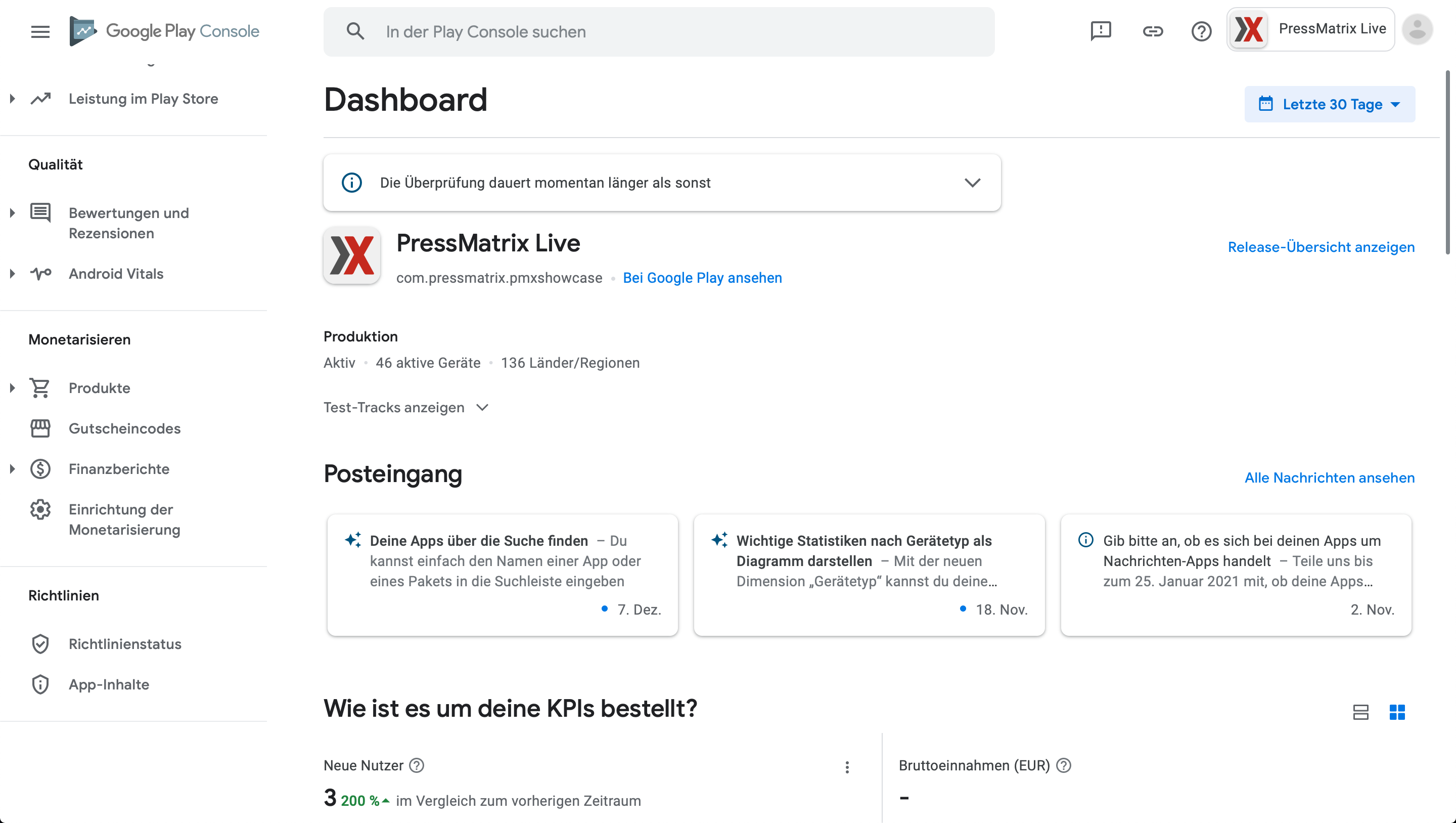Click the Leistung im Play Store trend icon
Screen dimensions: 1456x823
[40, 99]
